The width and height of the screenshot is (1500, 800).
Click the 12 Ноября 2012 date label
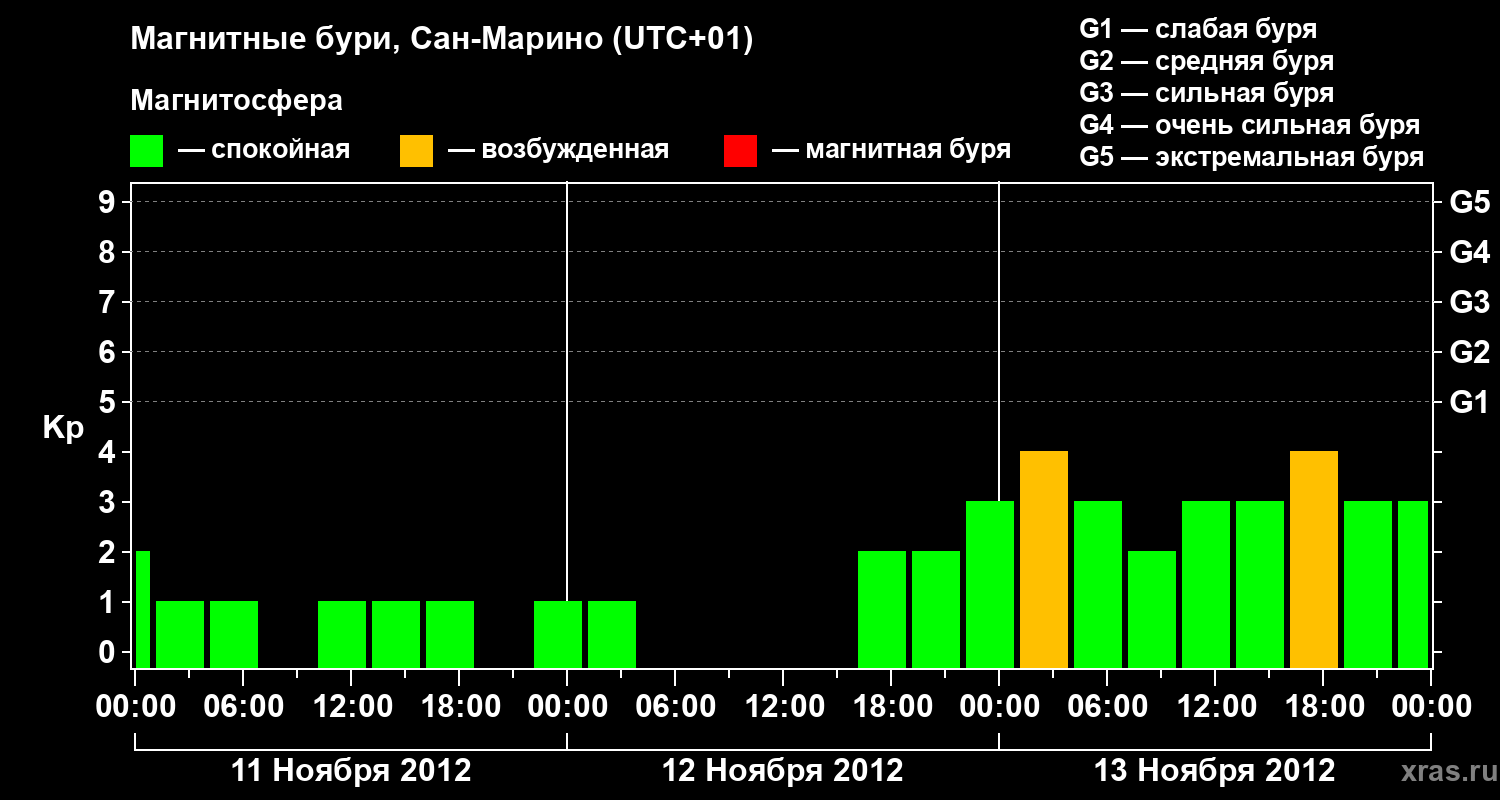[783, 771]
